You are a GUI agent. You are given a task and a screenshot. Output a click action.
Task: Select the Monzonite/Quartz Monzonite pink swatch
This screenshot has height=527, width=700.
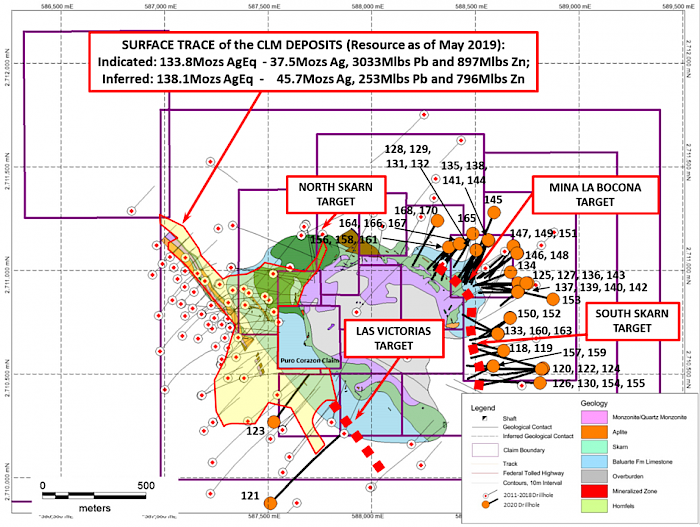(x=594, y=417)
